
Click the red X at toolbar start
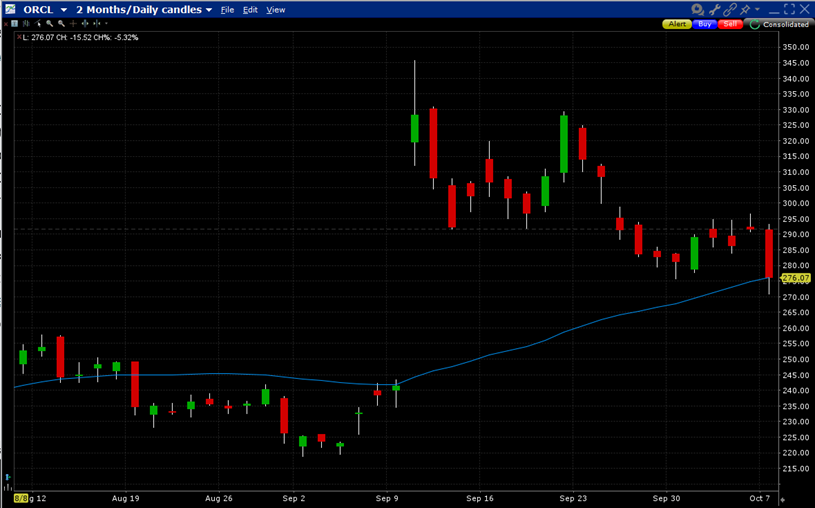6,24
